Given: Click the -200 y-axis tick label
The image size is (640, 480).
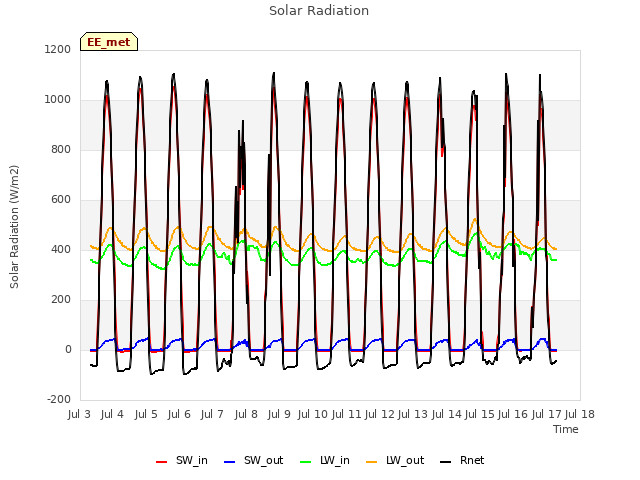Looking at the screenshot, I should tap(59, 399).
